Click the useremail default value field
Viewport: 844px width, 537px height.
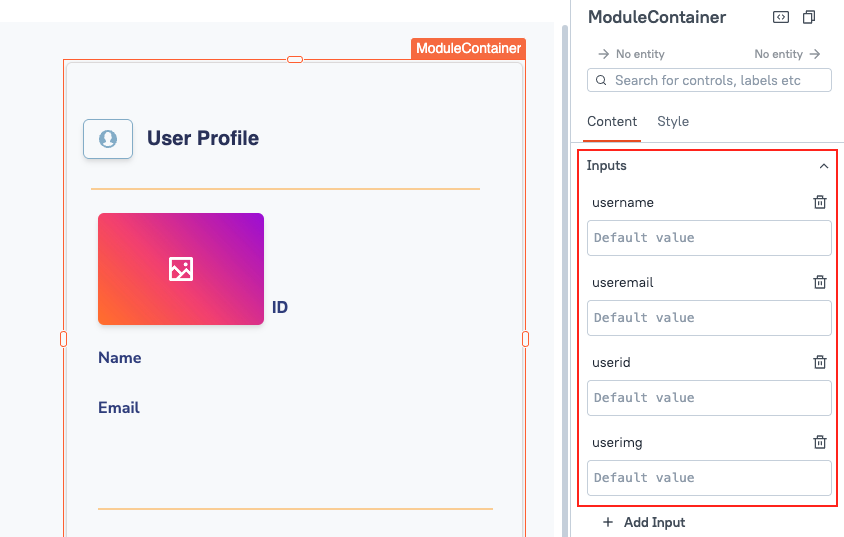(709, 318)
